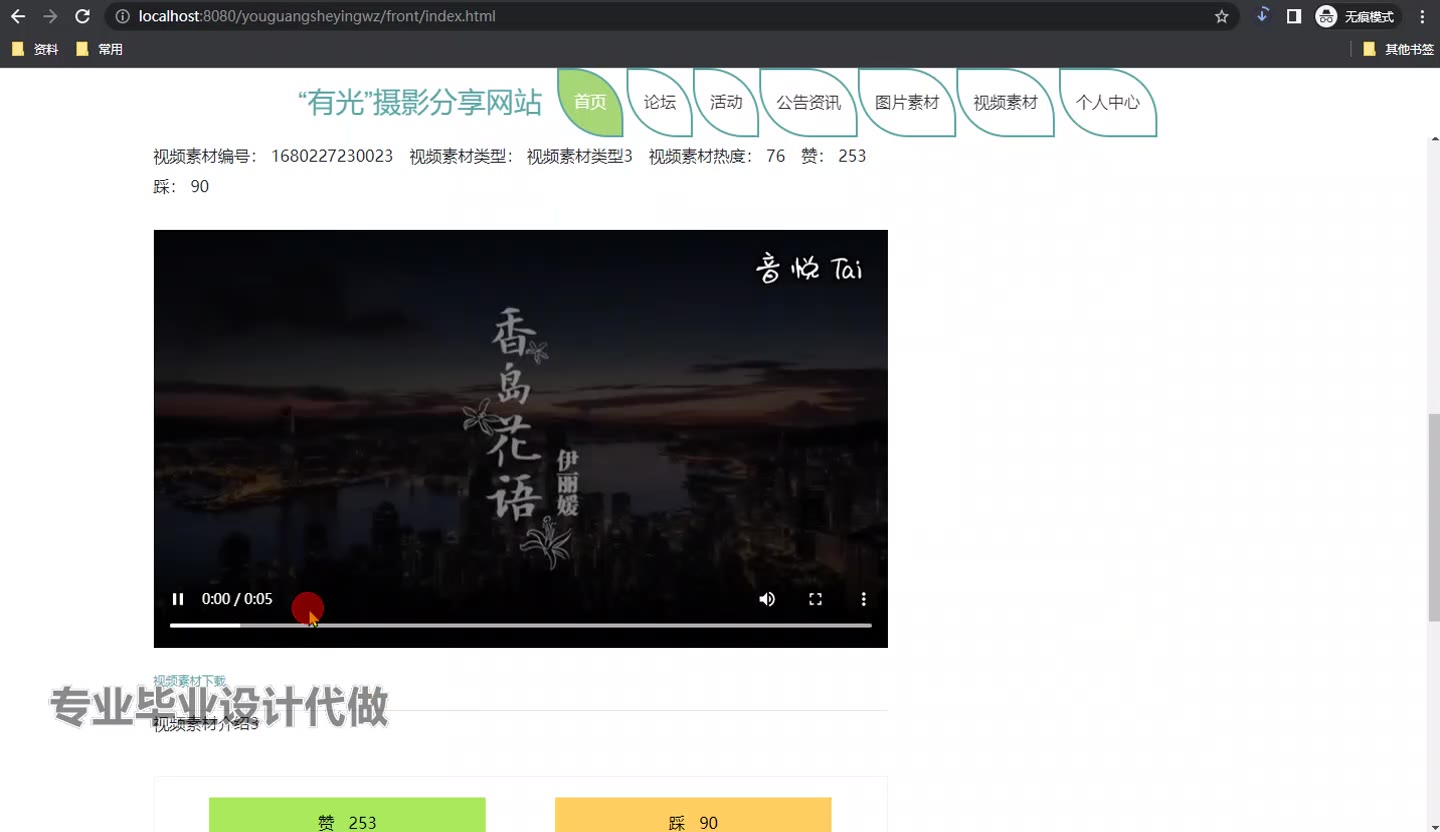The height and width of the screenshot is (832, 1440).
Task: Open browser downloads icon
Action: 1262,16
